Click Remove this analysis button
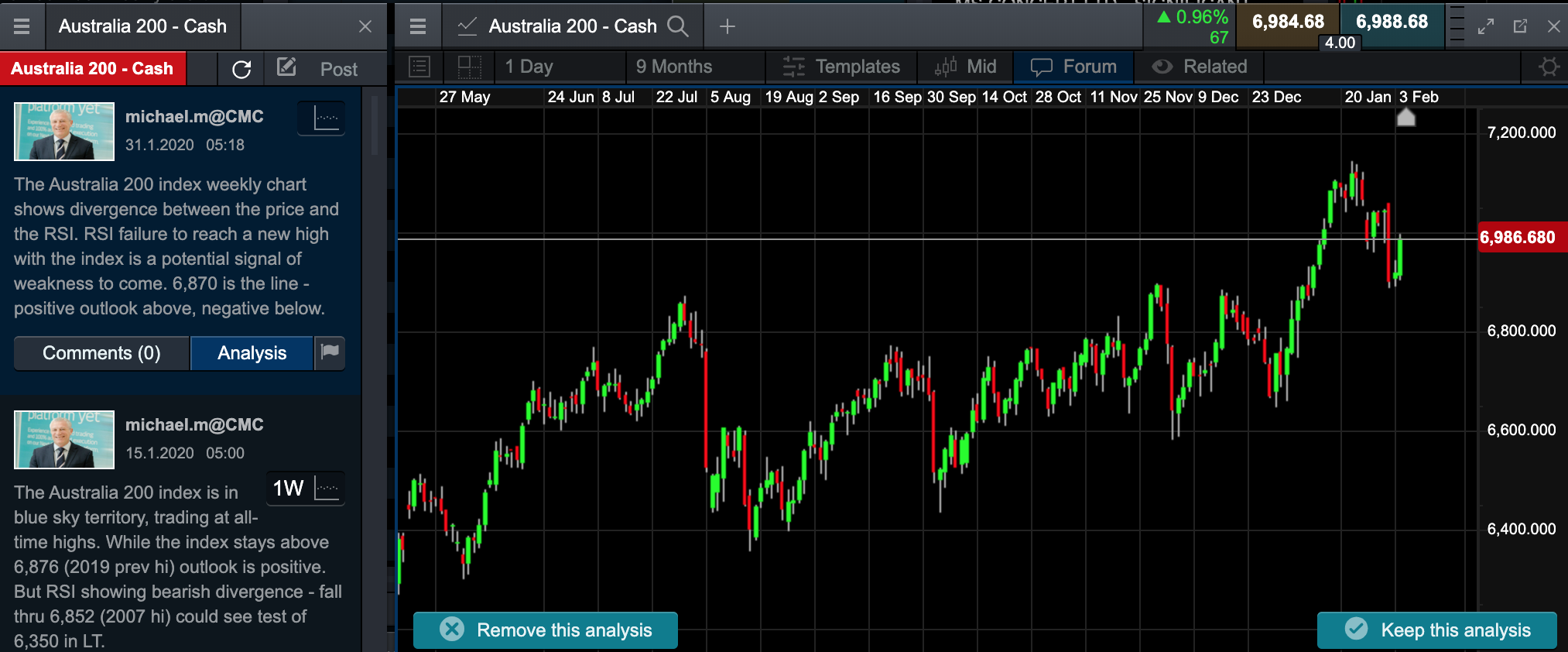Viewport: 1568px width, 652px height. click(x=546, y=630)
